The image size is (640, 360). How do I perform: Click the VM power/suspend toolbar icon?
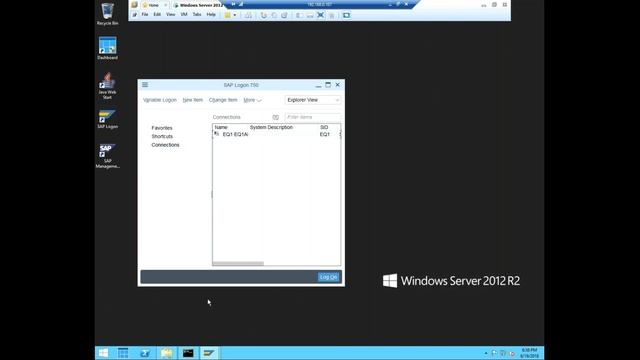point(227,15)
